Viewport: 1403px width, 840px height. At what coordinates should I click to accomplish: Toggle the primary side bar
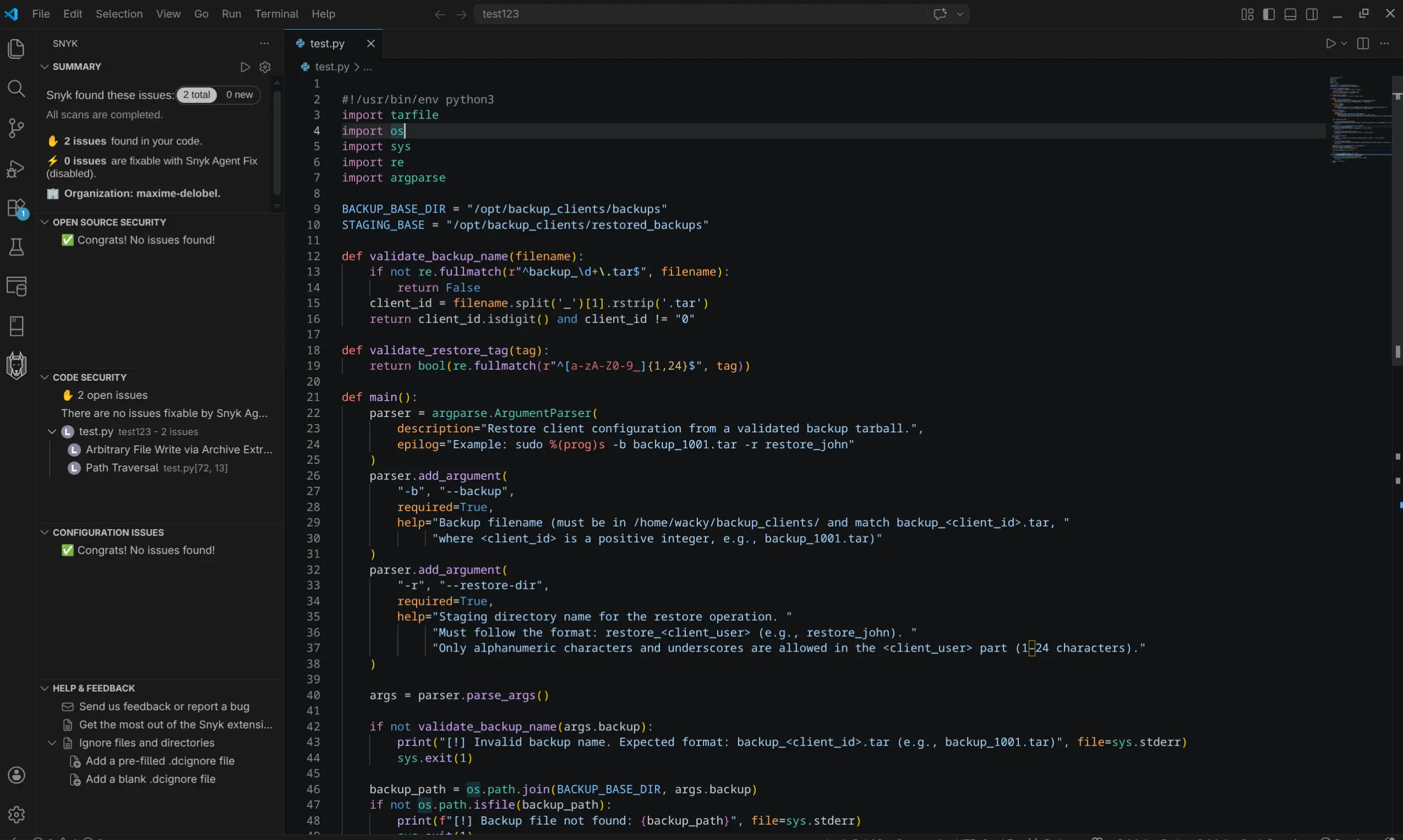tap(1269, 14)
